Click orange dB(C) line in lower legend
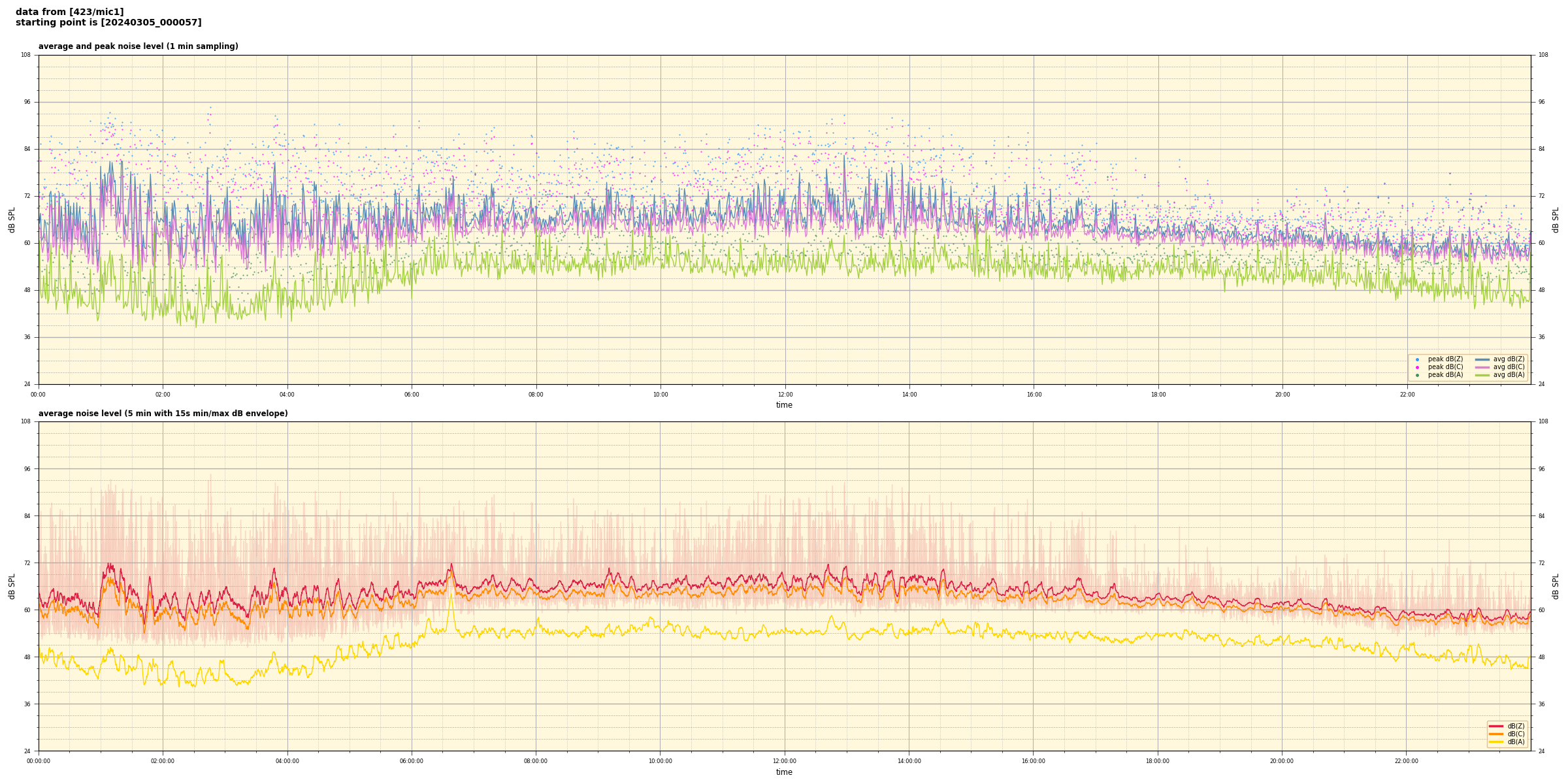Viewport: 1568px width, 784px height. tap(1496, 734)
